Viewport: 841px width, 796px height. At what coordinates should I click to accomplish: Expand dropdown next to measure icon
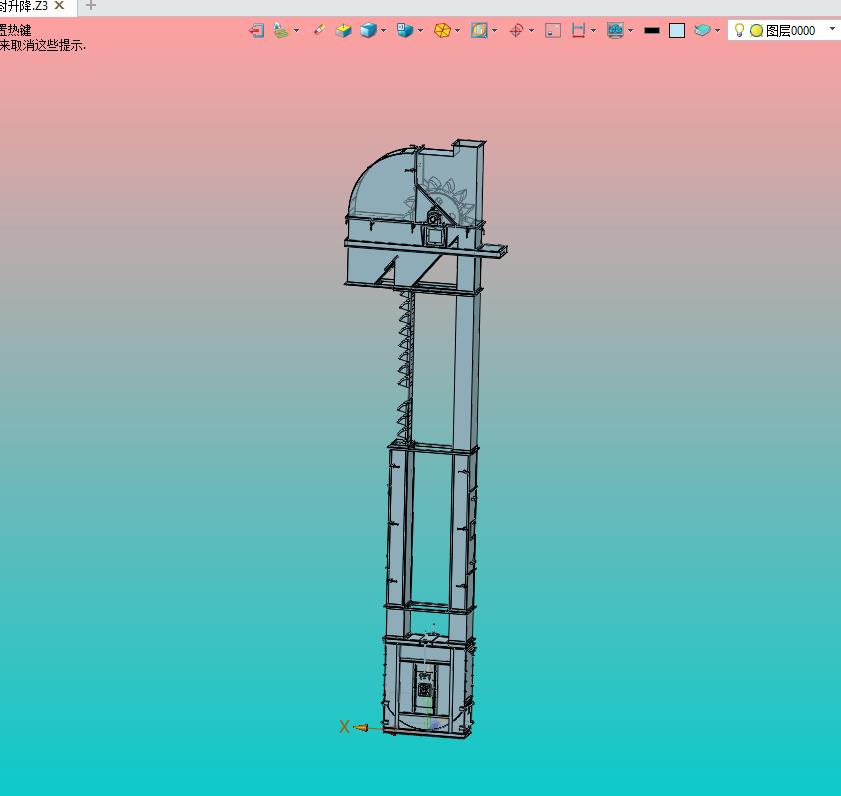point(593,31)
